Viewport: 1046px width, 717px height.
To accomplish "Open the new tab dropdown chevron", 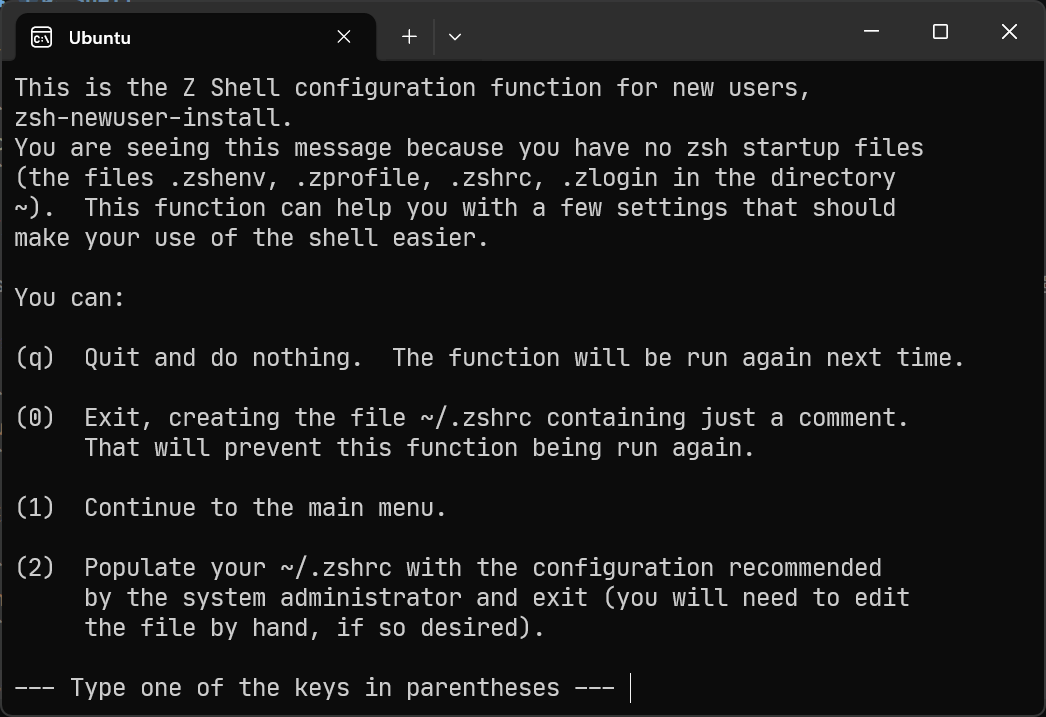I will tap(454, 37).
